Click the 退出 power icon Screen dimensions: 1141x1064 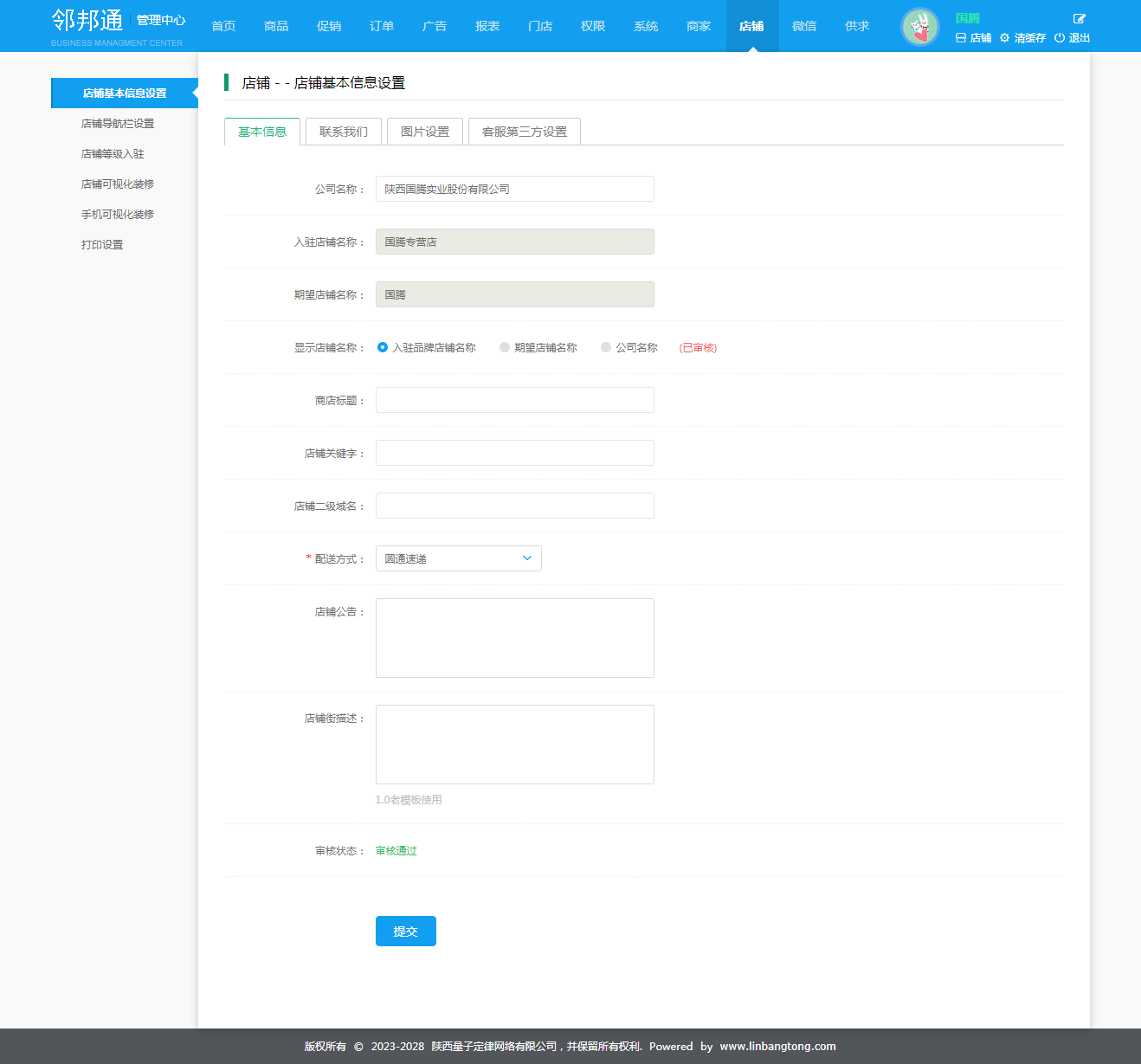pyautogui.click(x=1059, y=38)
